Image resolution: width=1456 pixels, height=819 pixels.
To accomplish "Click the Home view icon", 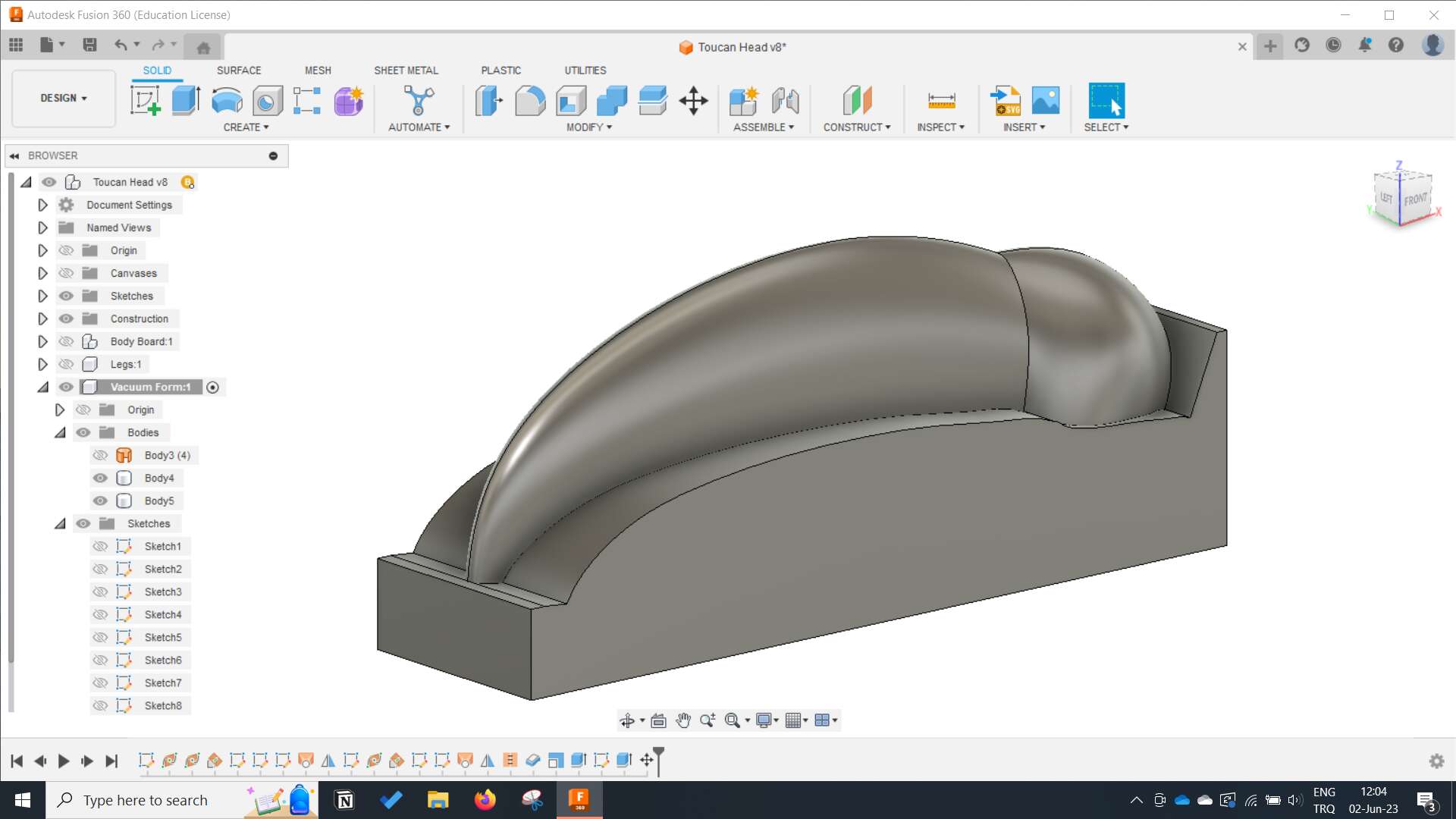I will point(203,48).
